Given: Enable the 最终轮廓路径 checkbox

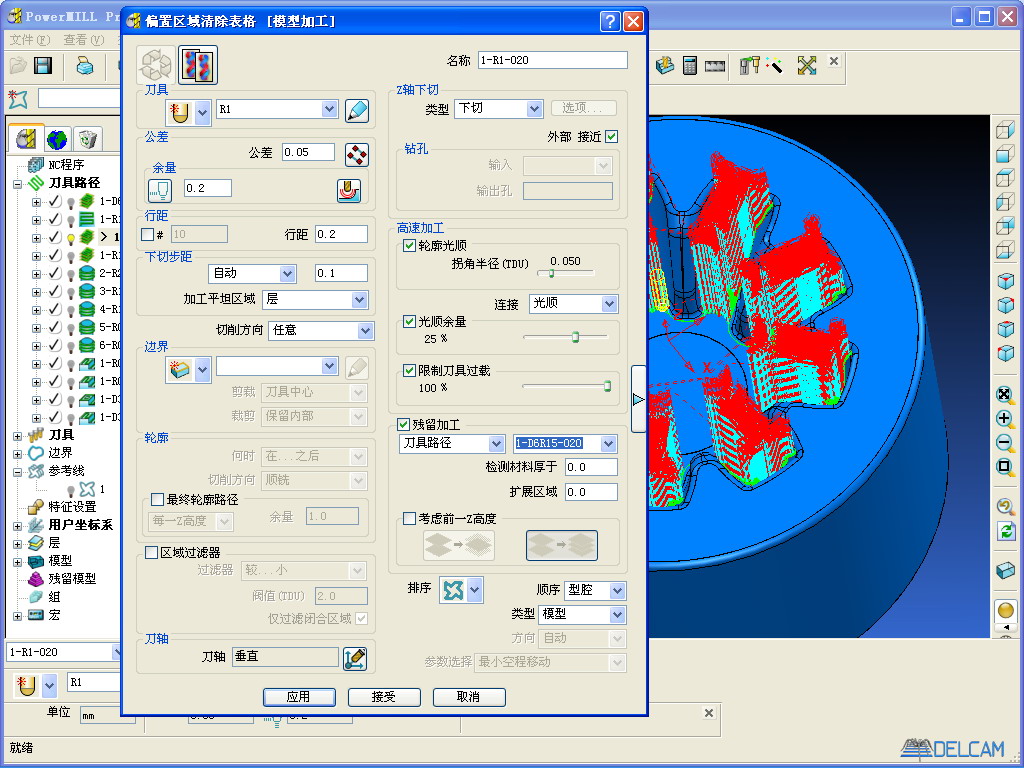Looking at the screenshot, I should coord(157,500).
